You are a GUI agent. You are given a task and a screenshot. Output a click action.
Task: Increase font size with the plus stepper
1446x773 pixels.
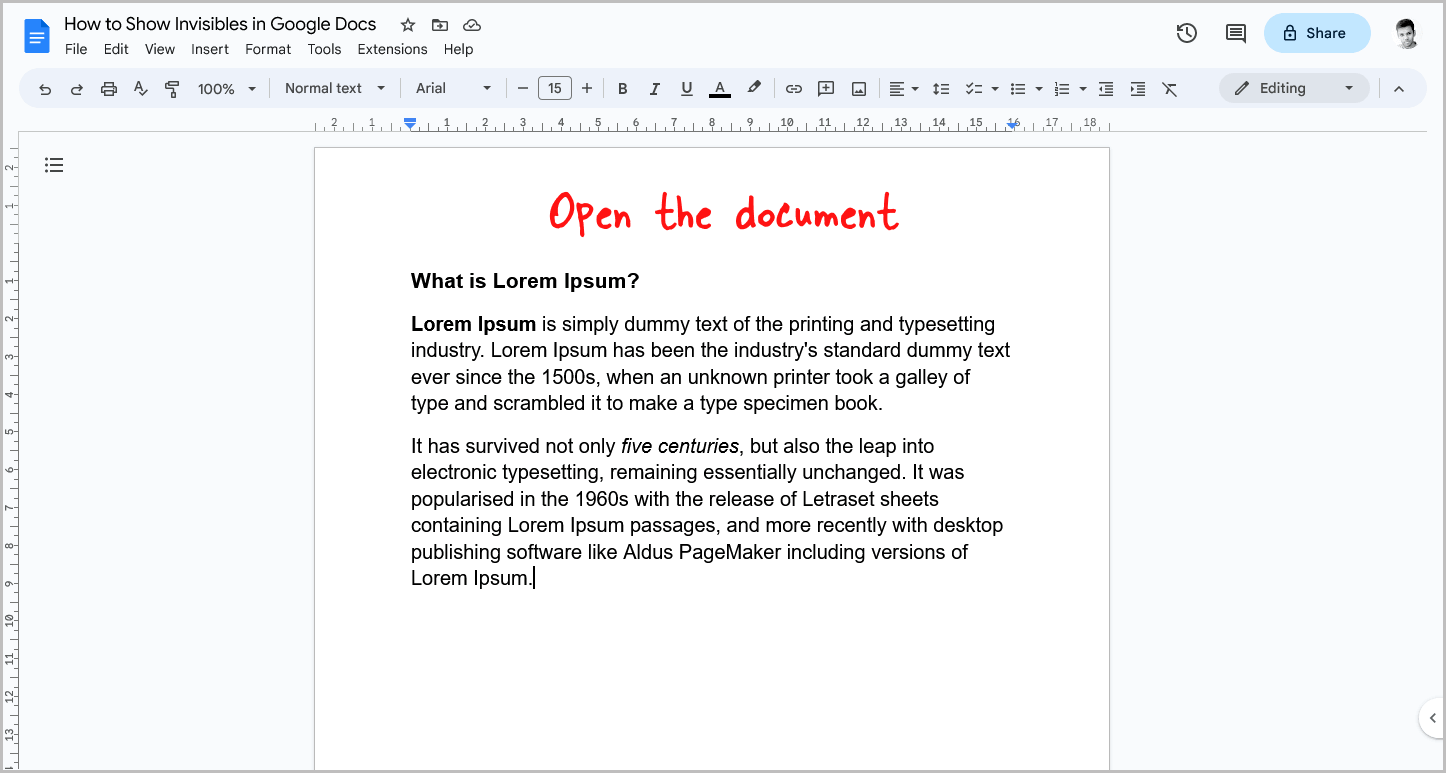click(x=587, y=88)
